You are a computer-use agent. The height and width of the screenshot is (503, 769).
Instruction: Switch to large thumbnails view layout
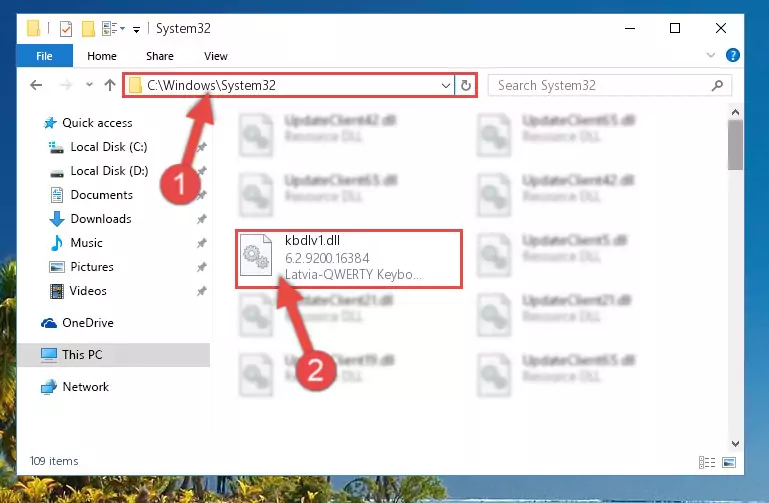729,462
